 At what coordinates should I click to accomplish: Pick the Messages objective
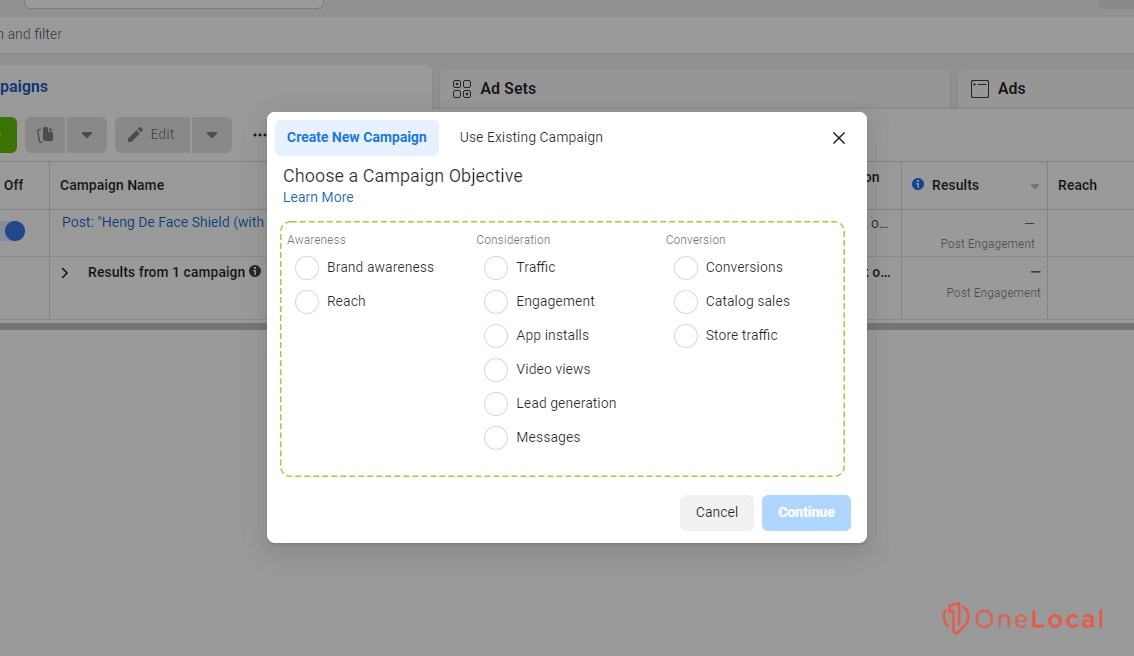[x=496, y=438]
